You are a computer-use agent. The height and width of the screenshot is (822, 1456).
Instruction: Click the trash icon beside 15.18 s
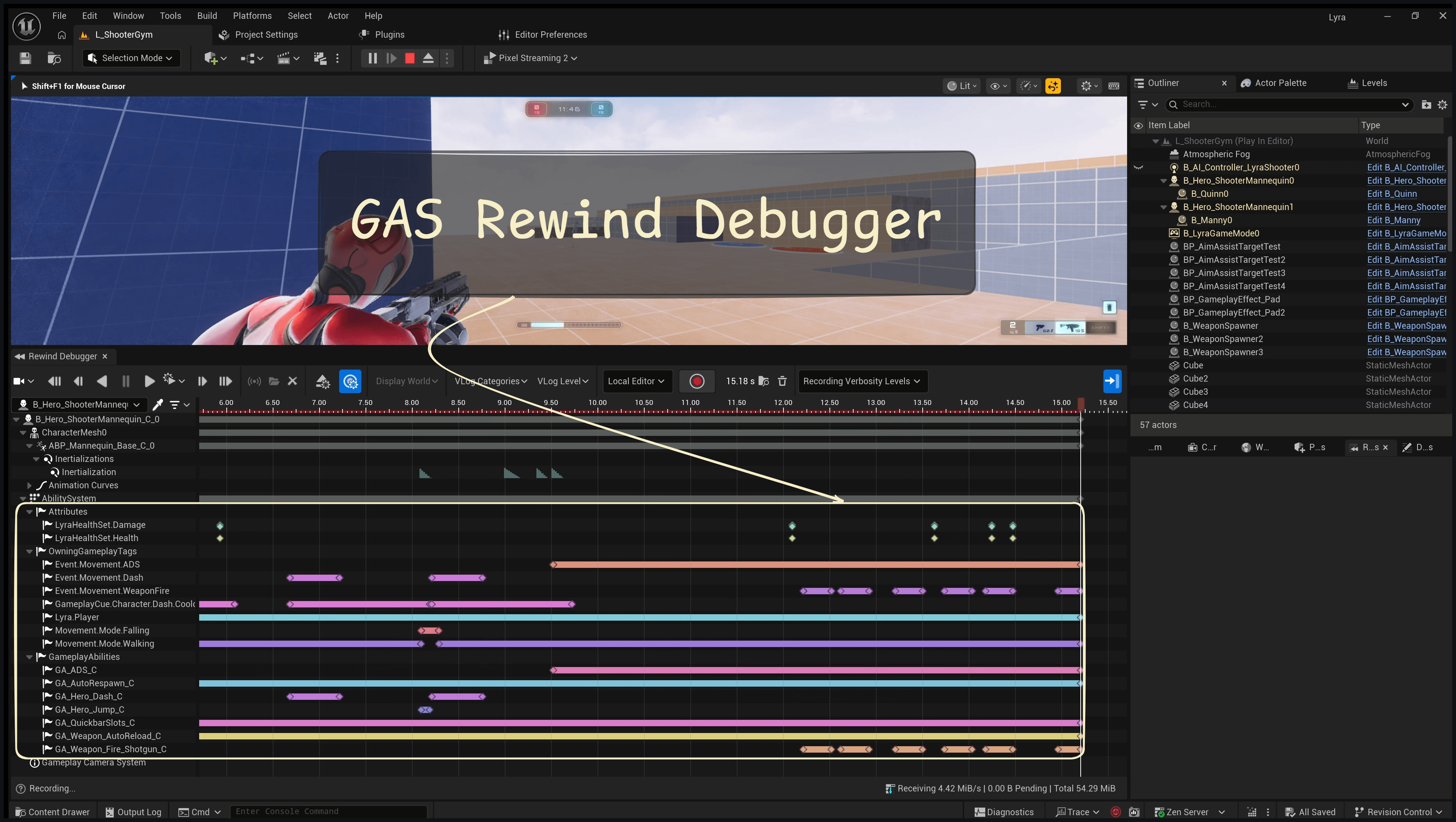[x=782, y=381]
